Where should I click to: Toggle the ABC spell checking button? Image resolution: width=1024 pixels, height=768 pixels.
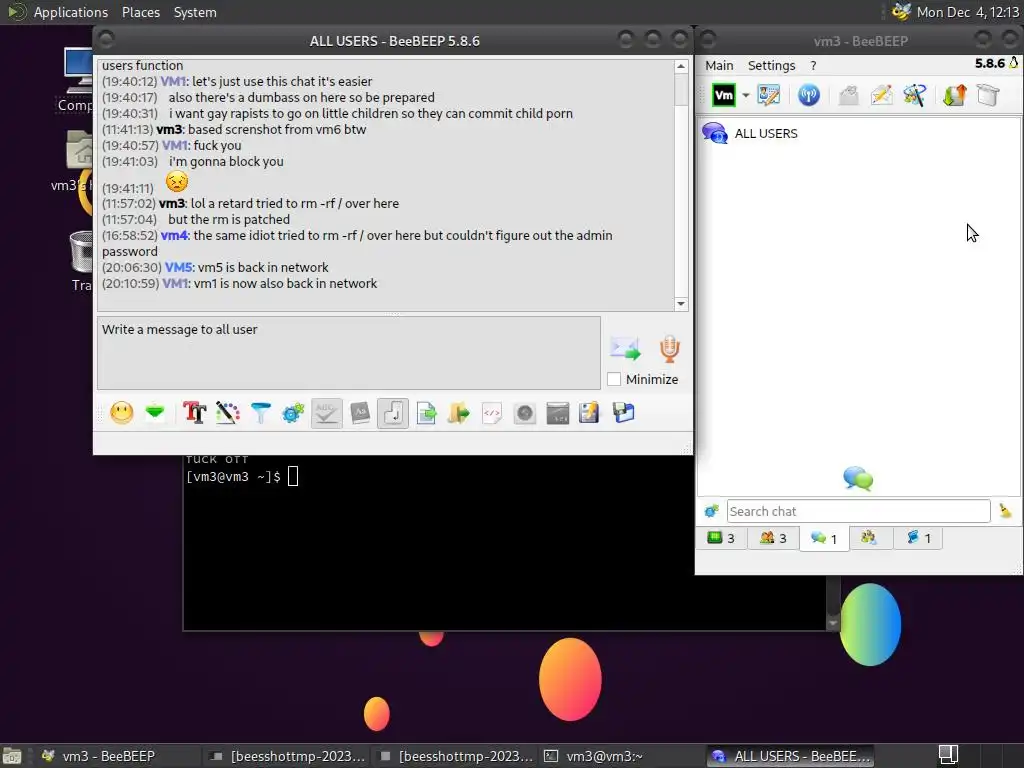[327, 413]
